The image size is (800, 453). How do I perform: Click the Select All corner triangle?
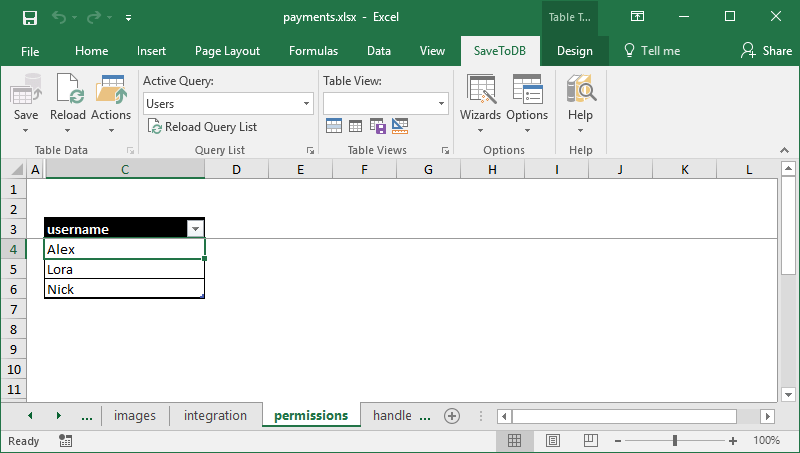(x=15, y=169)
